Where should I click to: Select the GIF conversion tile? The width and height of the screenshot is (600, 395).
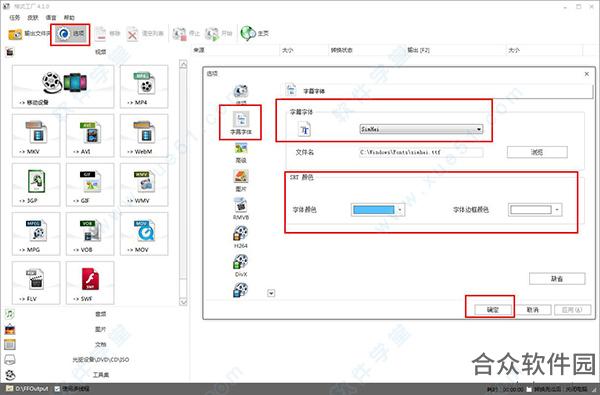(x=90, y=184)
